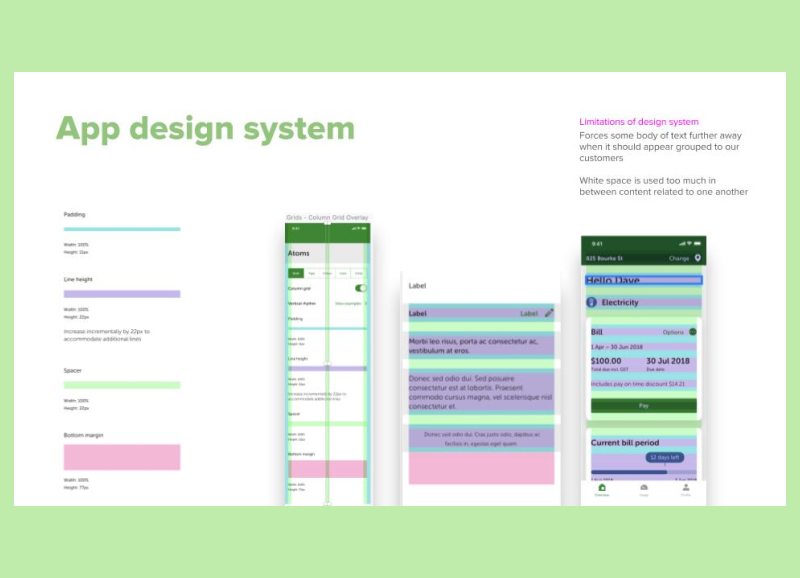Open Options on the Bill card
This screenshot has width=800, height=578.
pos(673,332)
